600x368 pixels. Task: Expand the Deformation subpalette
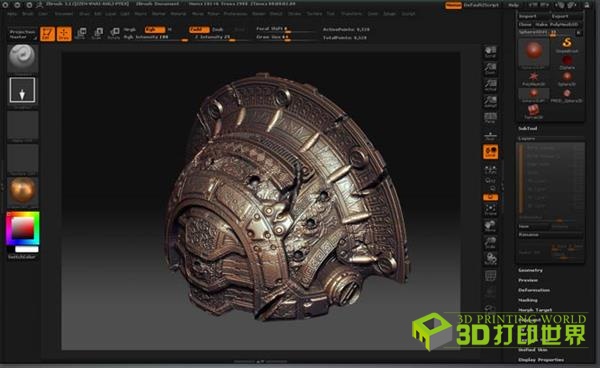(x=534, y=290)
